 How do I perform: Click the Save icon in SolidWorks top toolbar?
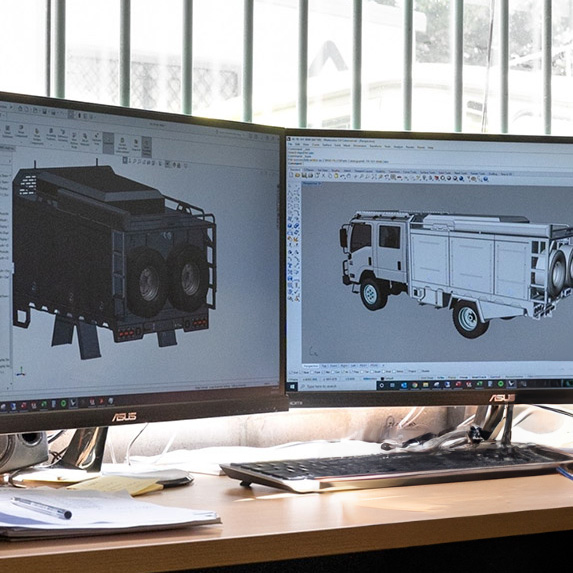pyautogui.click(x=44, y=111)
